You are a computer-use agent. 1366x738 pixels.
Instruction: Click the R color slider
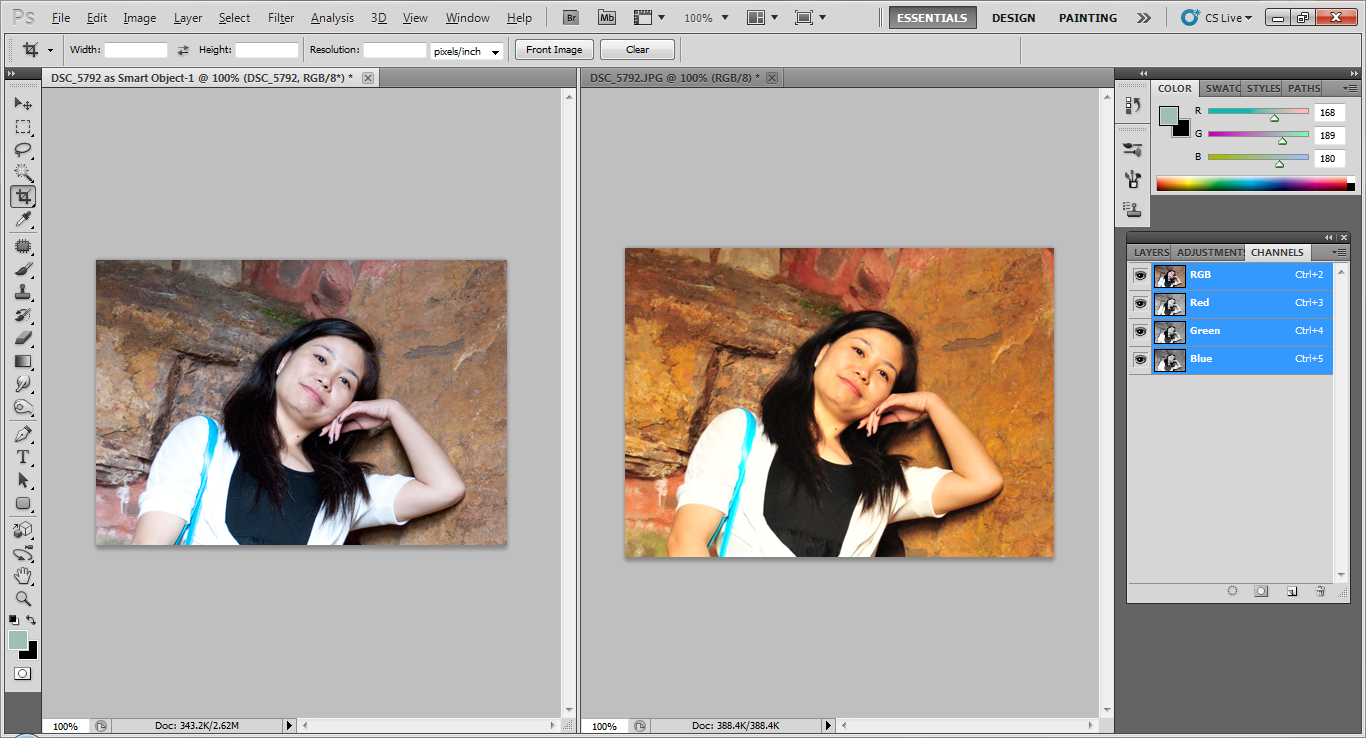pos(1258,111)
